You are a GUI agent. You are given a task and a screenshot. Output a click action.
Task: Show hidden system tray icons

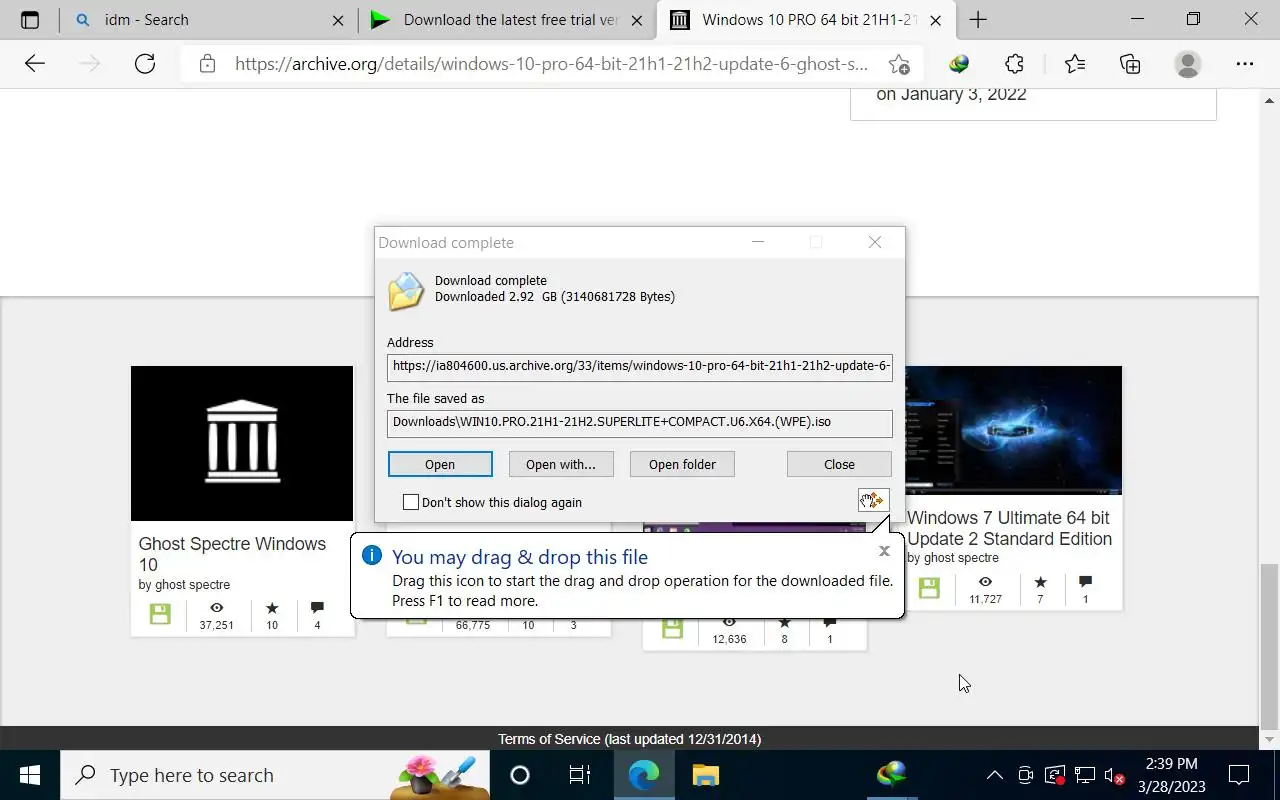[994, 775]
